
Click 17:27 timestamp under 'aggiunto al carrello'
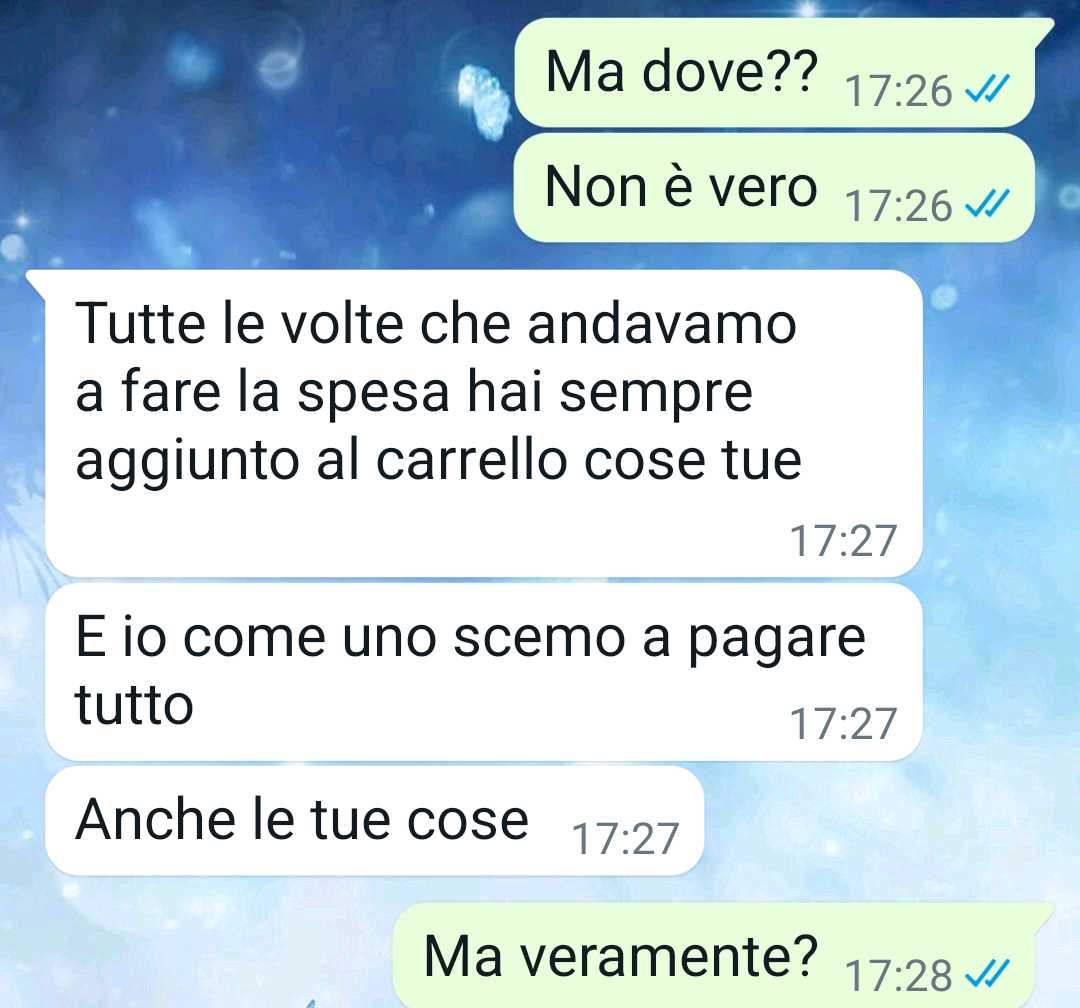click(x=843, y=541)
